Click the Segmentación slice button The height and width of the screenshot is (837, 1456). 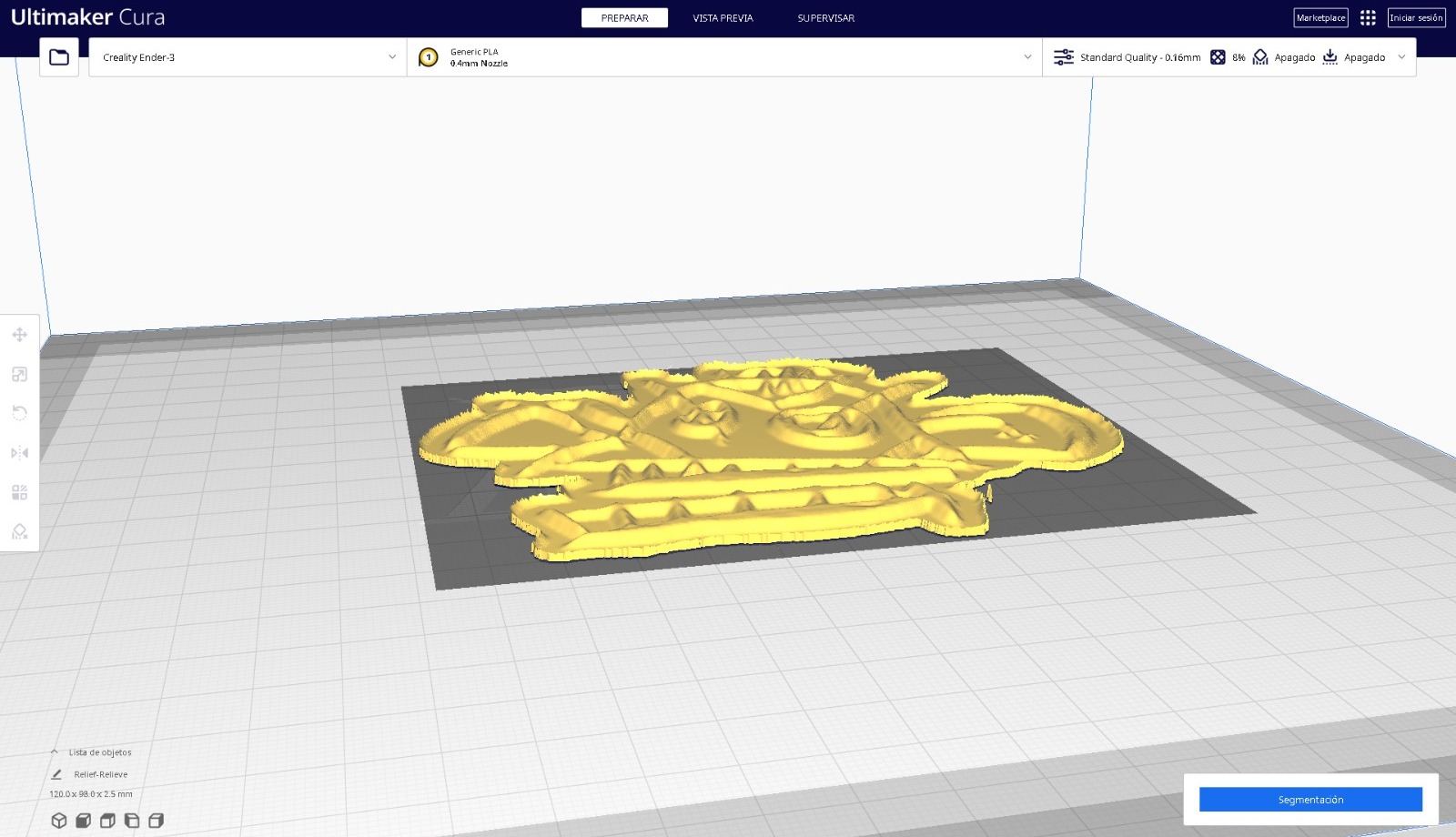coord(1310,800)
